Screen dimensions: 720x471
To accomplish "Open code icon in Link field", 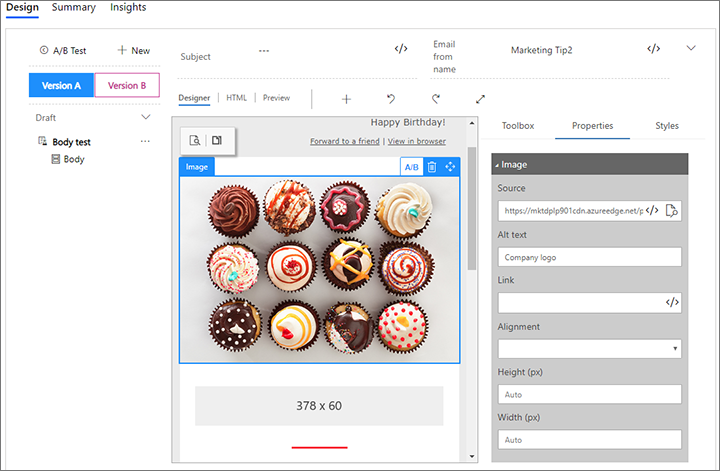I will coord(672,302).
